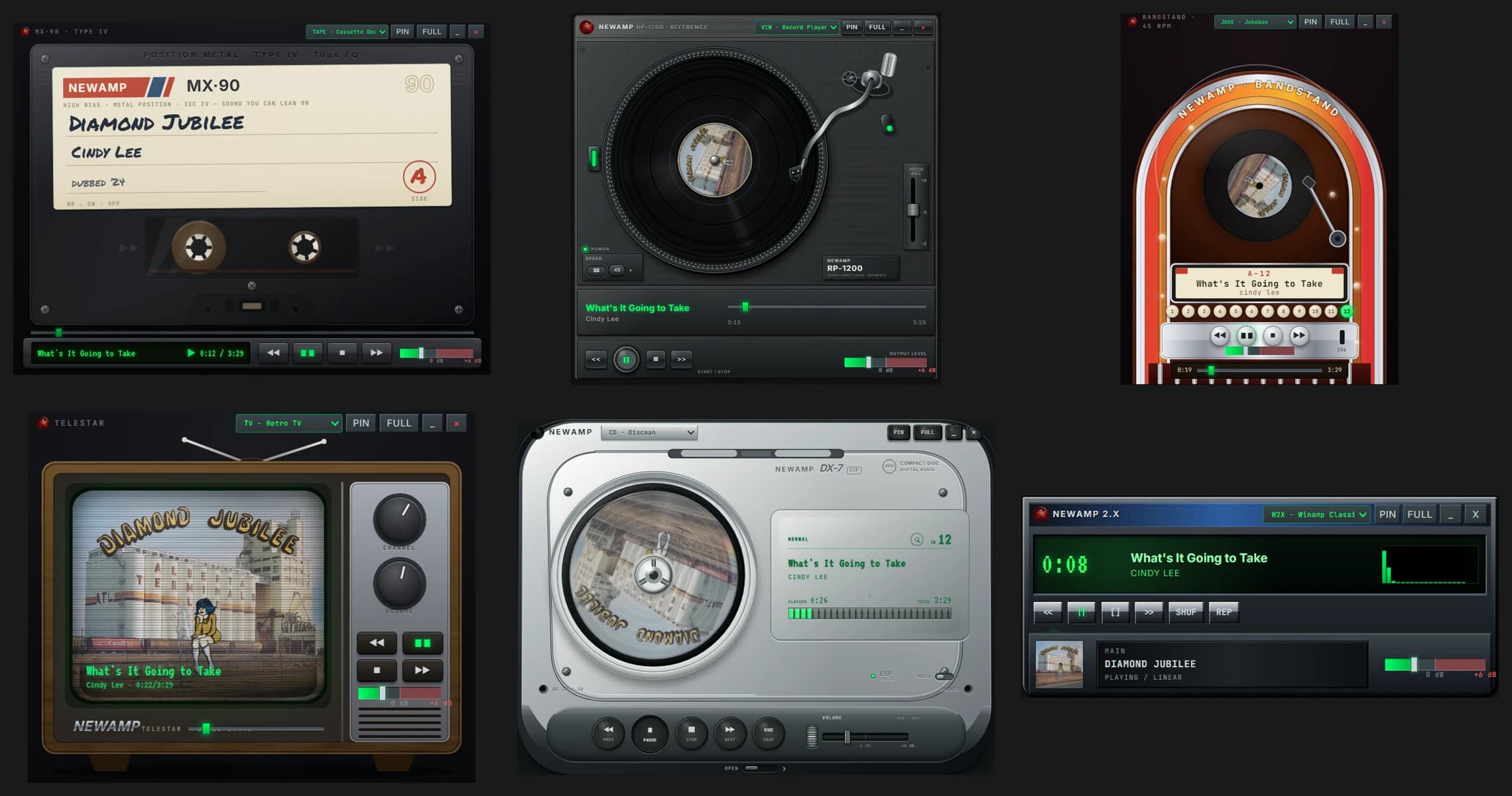Open the TV - Retro TV skin dropdown
Screen dimensions: 1512x796
(289, 423)
